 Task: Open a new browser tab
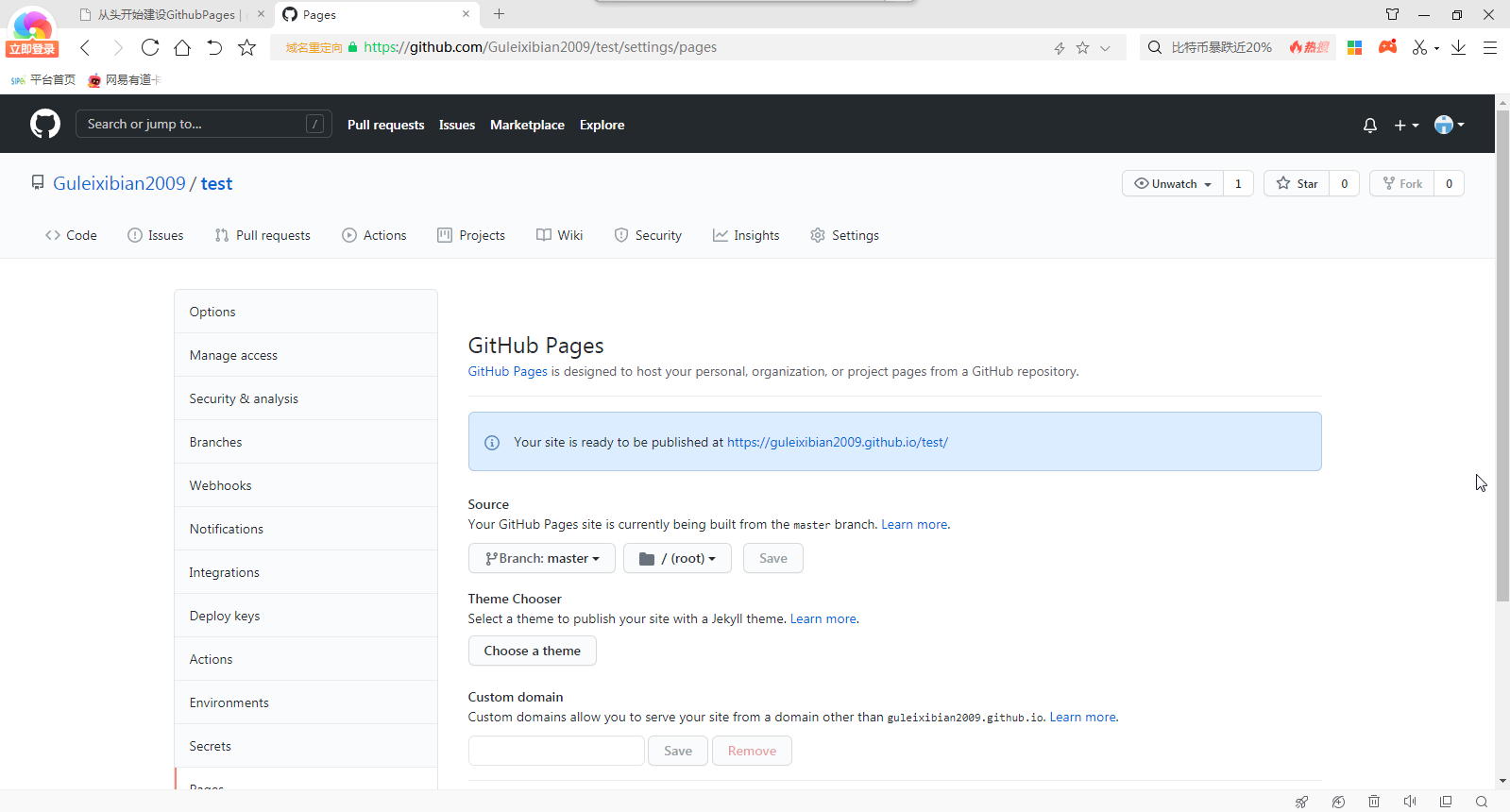coord(499,14)
